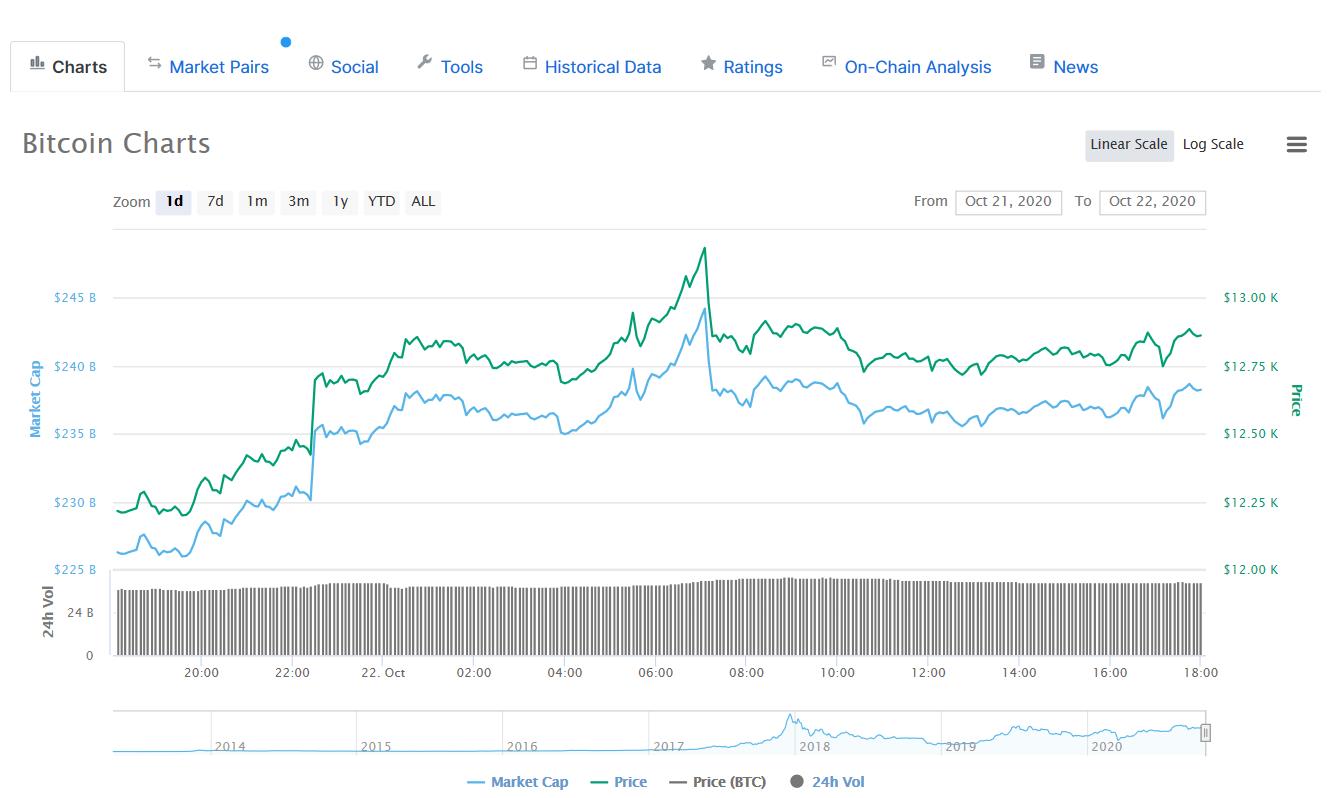1344x798 pixels.
Task: Switch the chart to Log Scale
Action: pos(1213,144)
